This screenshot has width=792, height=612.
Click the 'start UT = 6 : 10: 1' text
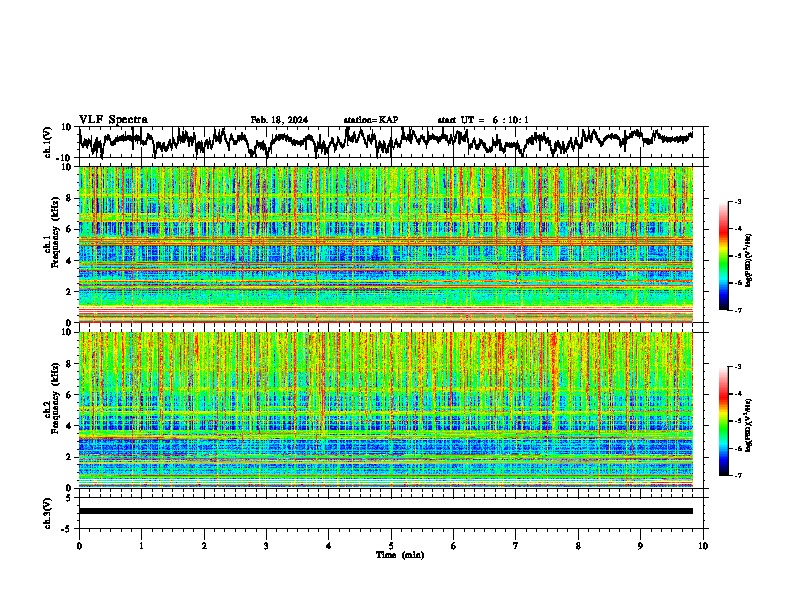click(483, 120)
